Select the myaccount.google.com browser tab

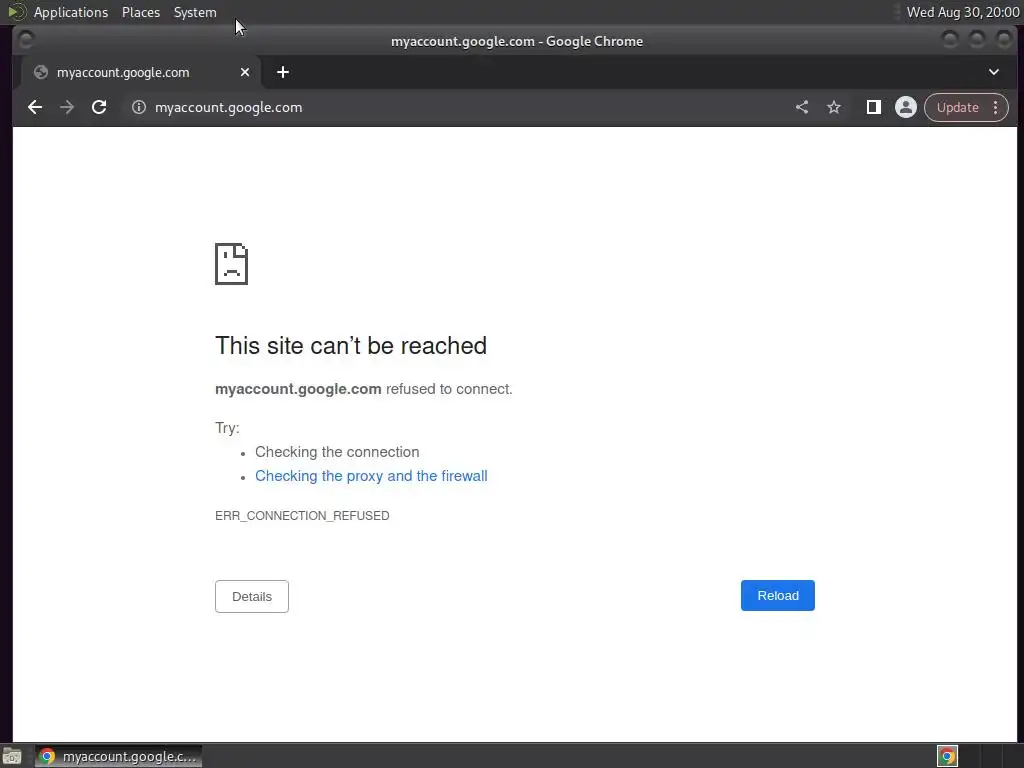point(140,72)
